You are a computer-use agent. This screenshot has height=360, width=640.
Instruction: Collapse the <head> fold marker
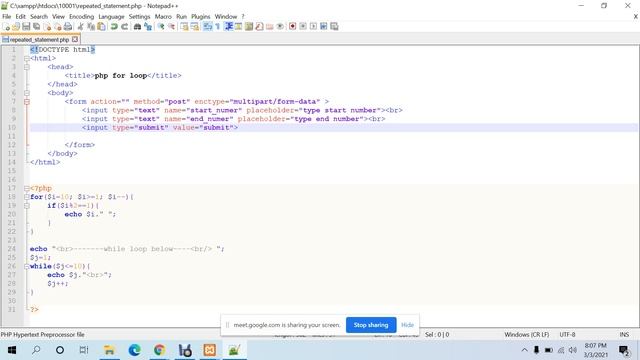tap(27, 67)
